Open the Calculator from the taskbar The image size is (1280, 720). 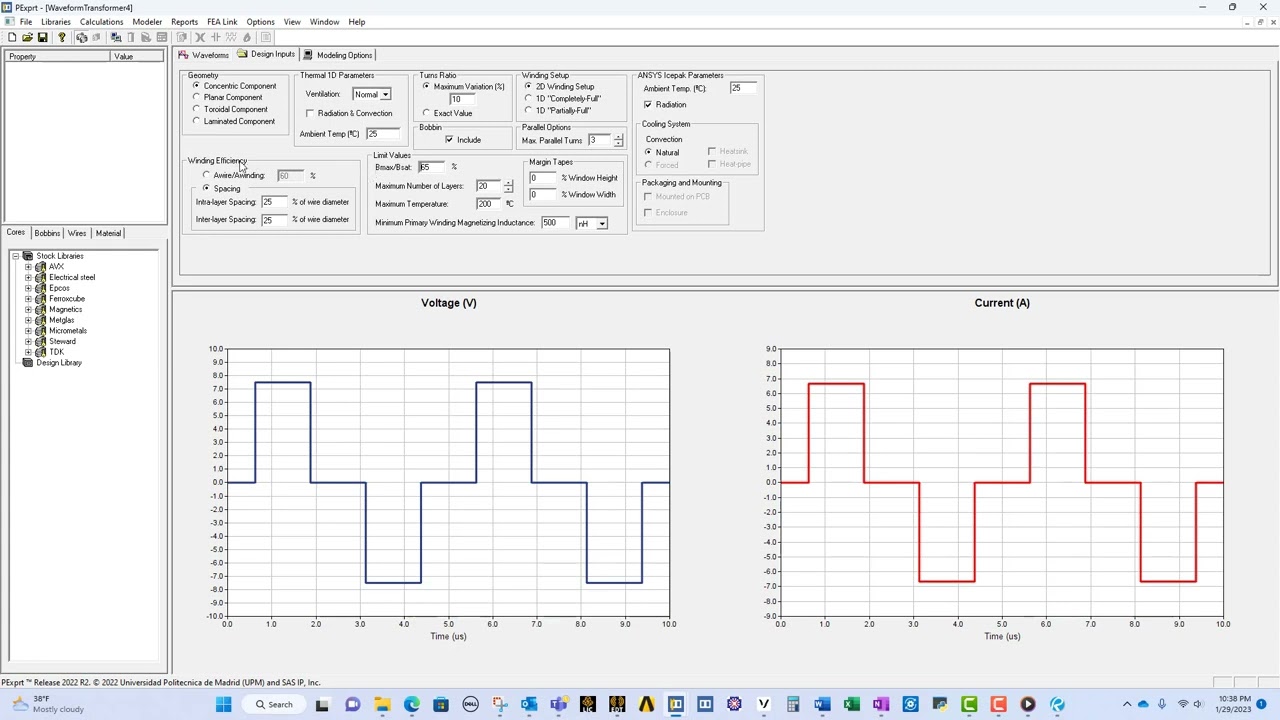coord(793,705)
